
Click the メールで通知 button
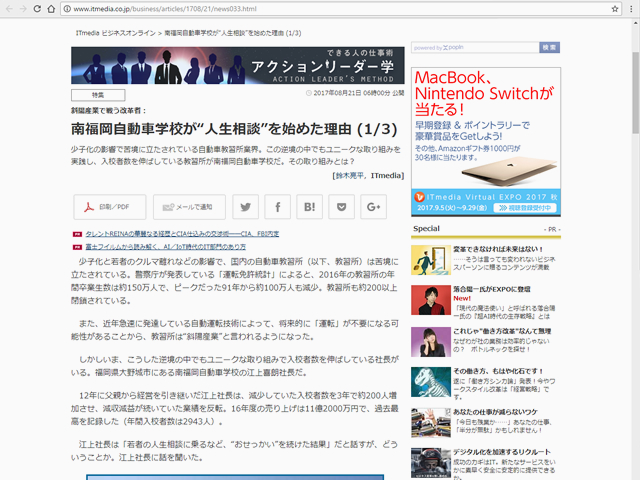point(189,207)
